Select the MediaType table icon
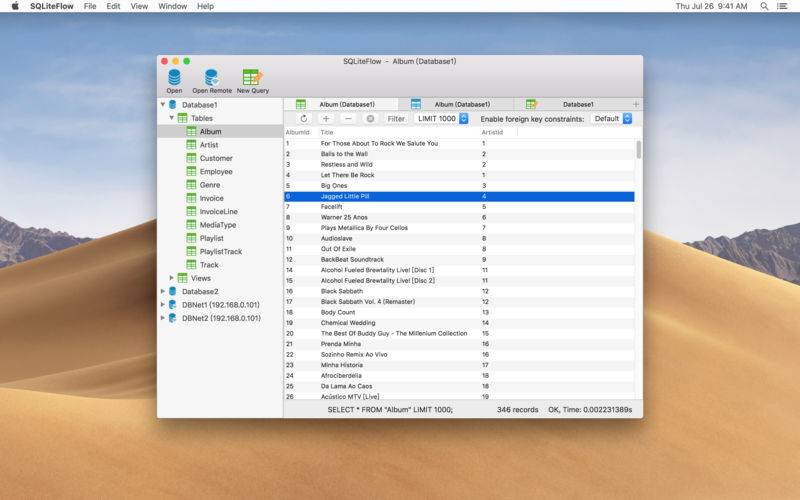The height and width of the screenshot is (500, 800). 191,224
